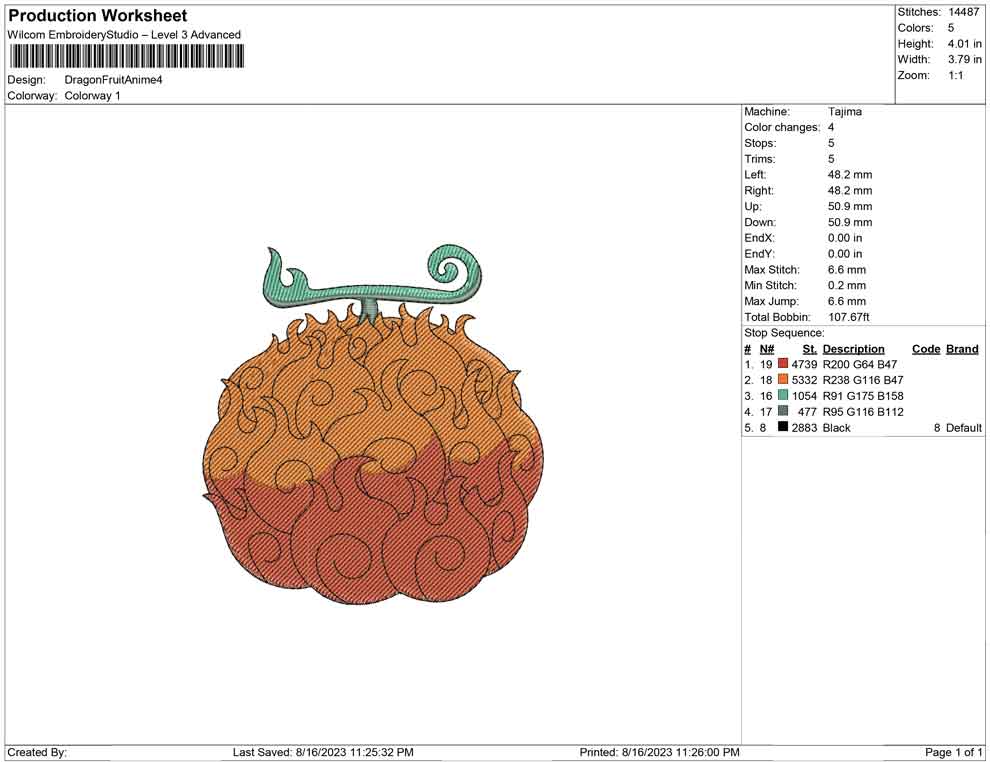Click the stitch count '4739' in row 1
This screenshot has width=990, height=762.
tap(804, 364)
